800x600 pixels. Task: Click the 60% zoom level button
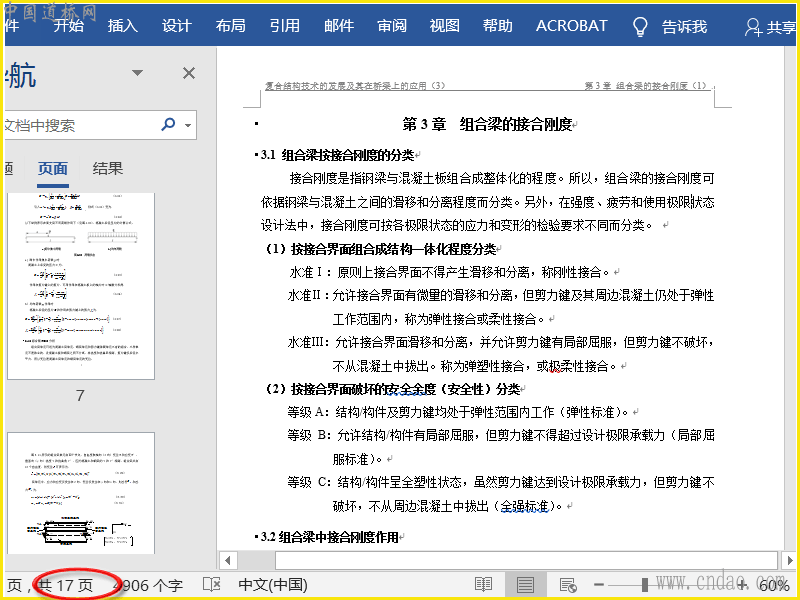(x=773, y=585)
